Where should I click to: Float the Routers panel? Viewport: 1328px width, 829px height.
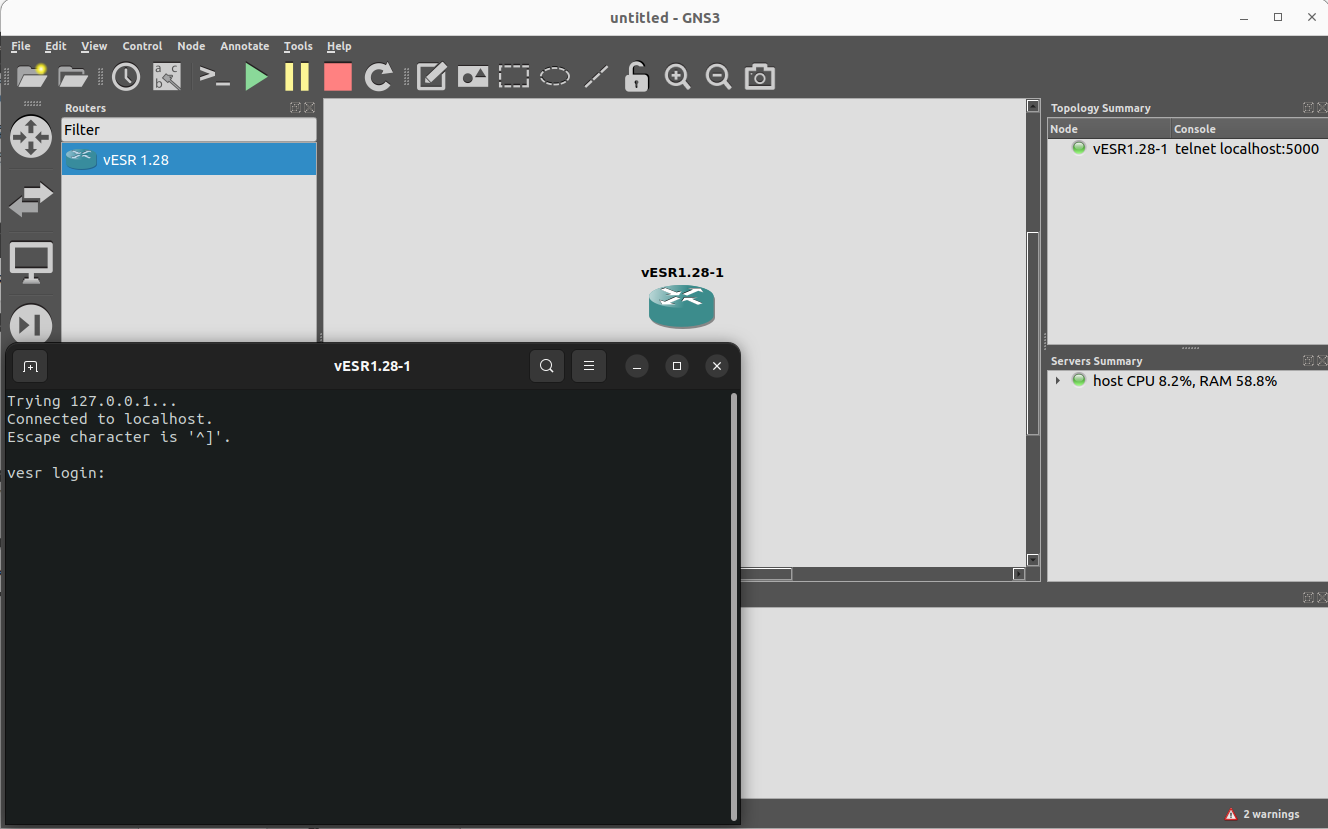[296, 108]
